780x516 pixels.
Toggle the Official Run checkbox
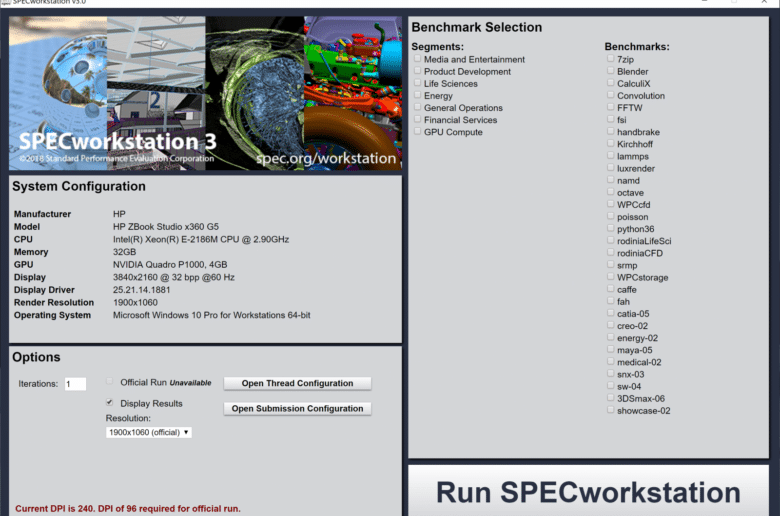point(109,382)
